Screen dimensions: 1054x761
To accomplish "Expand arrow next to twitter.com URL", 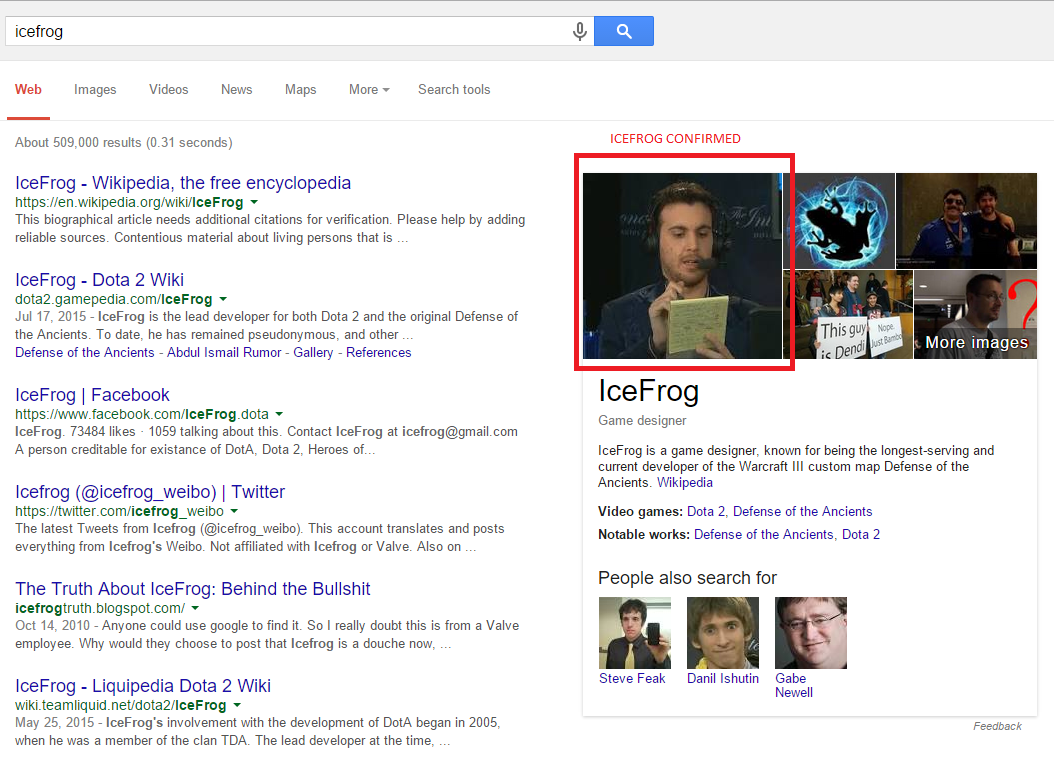I will point(234,511).
